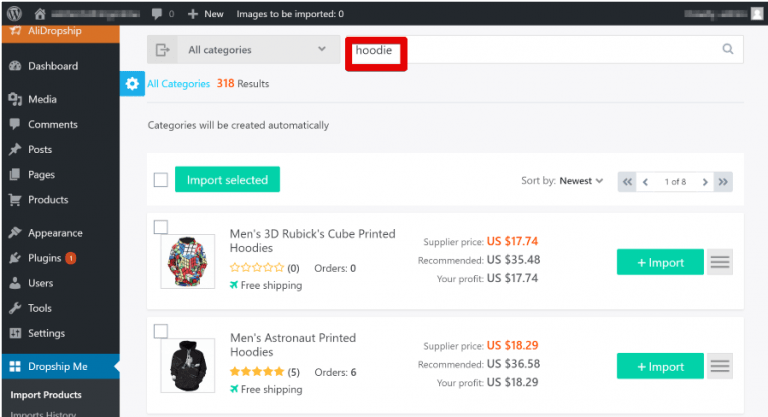Click the search magnifier icon

[x=728, y=49]
